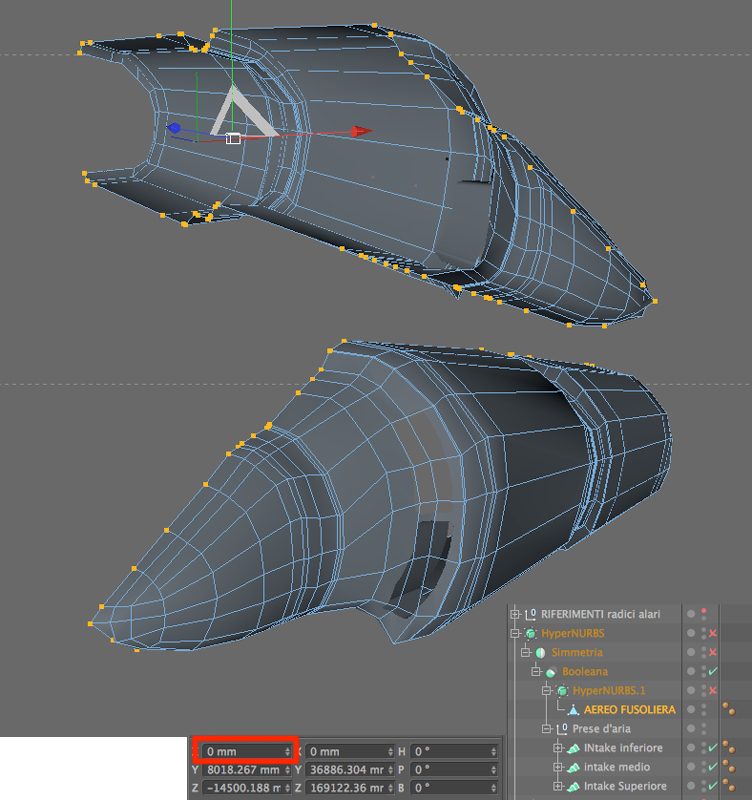The height and width of the screenshot is (800, 752).
Task: Select the HyperNURBS.1 object name
Action: tap(609, 691)
